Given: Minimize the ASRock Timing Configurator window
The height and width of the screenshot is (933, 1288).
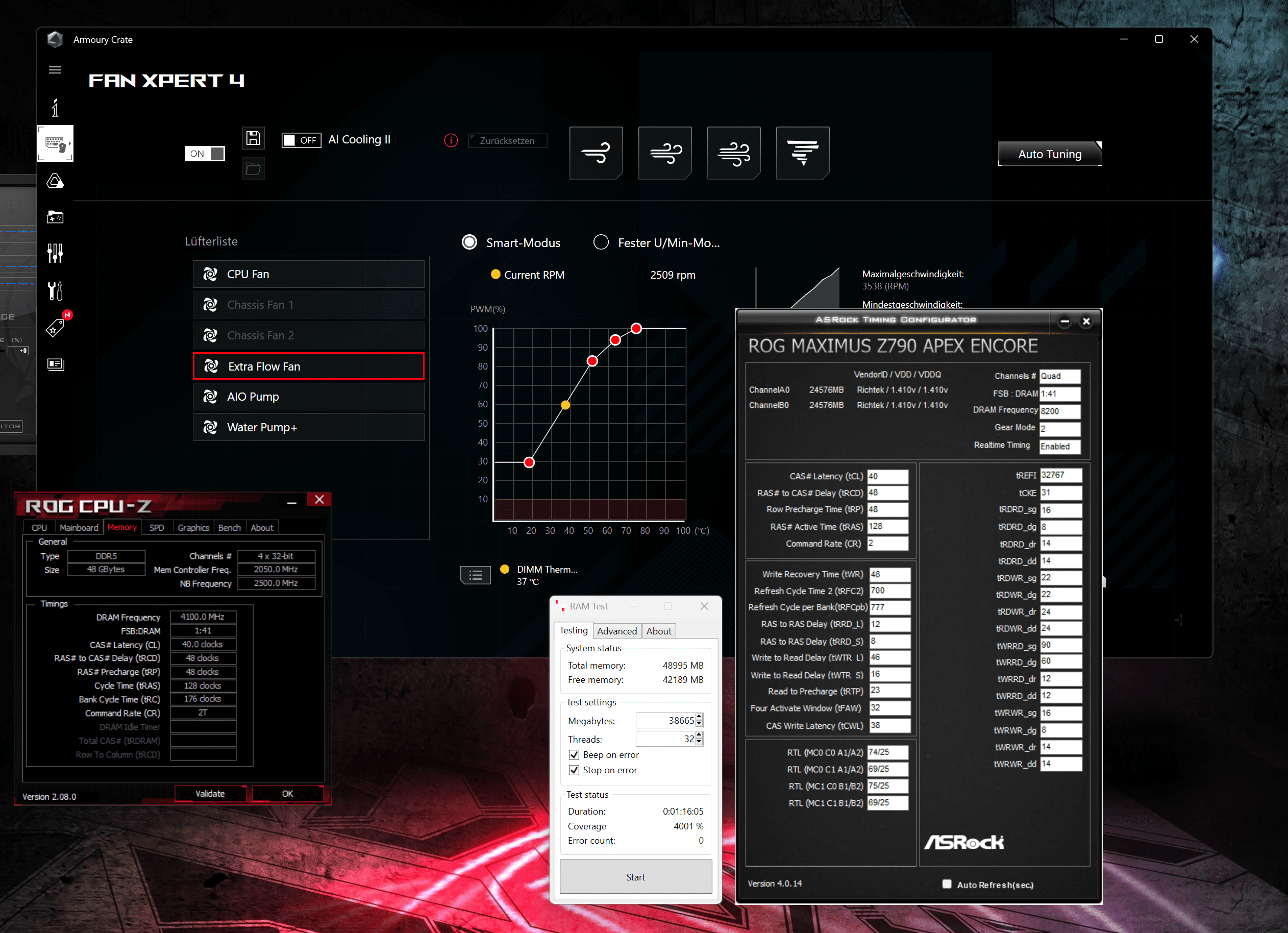Looking at the screenshot, I should 1065,322.
